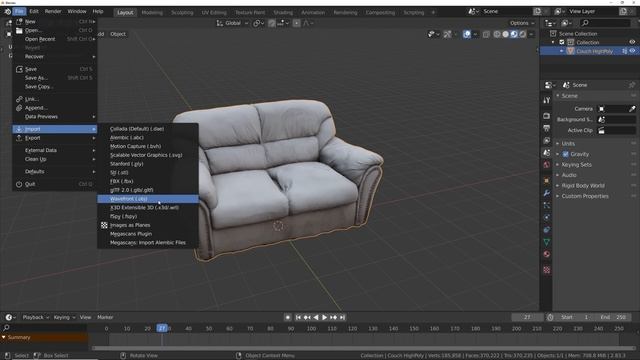The height and width of the screenshot is (360, 640).
Task: Open the Global transform orientation dropdown
Action: click(x=232, y=23)
